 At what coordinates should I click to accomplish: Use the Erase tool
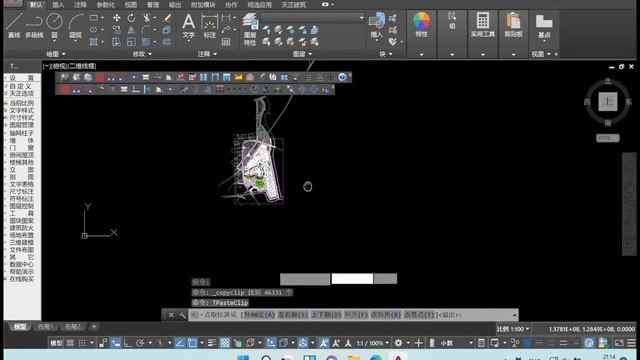[x=167, y=18]
